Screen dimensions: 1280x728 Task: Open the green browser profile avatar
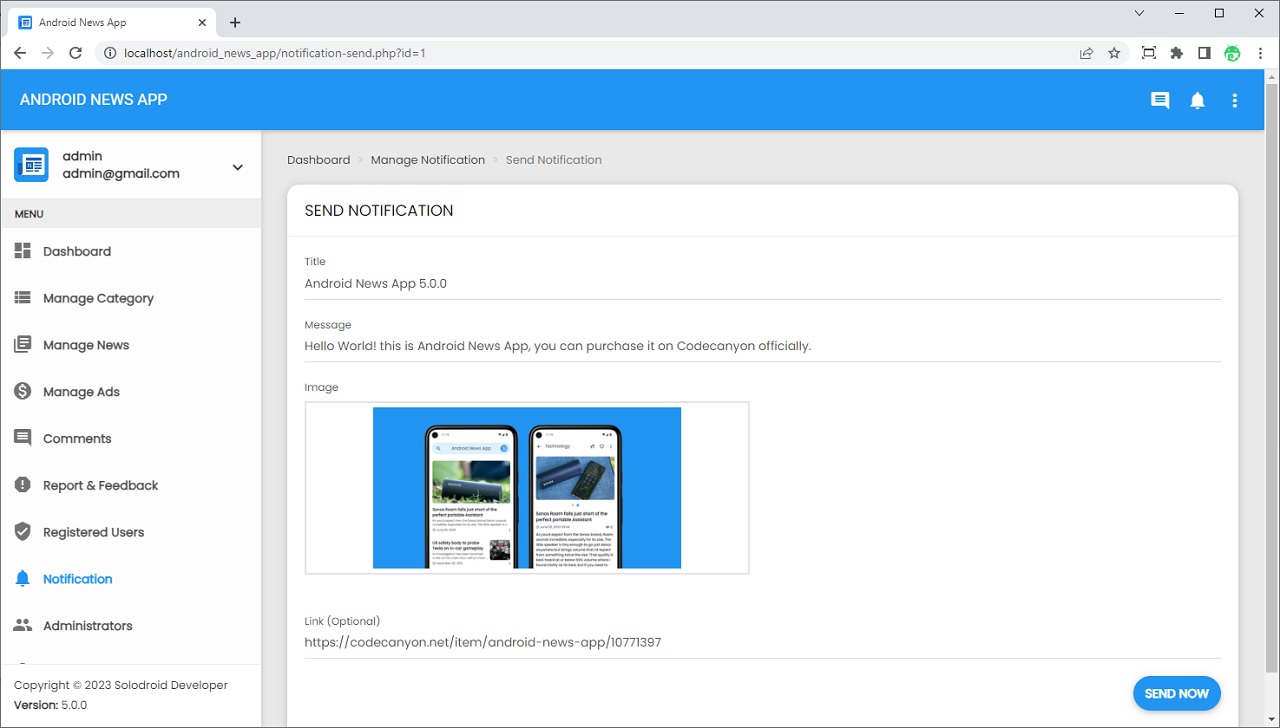coord(1232,53)
